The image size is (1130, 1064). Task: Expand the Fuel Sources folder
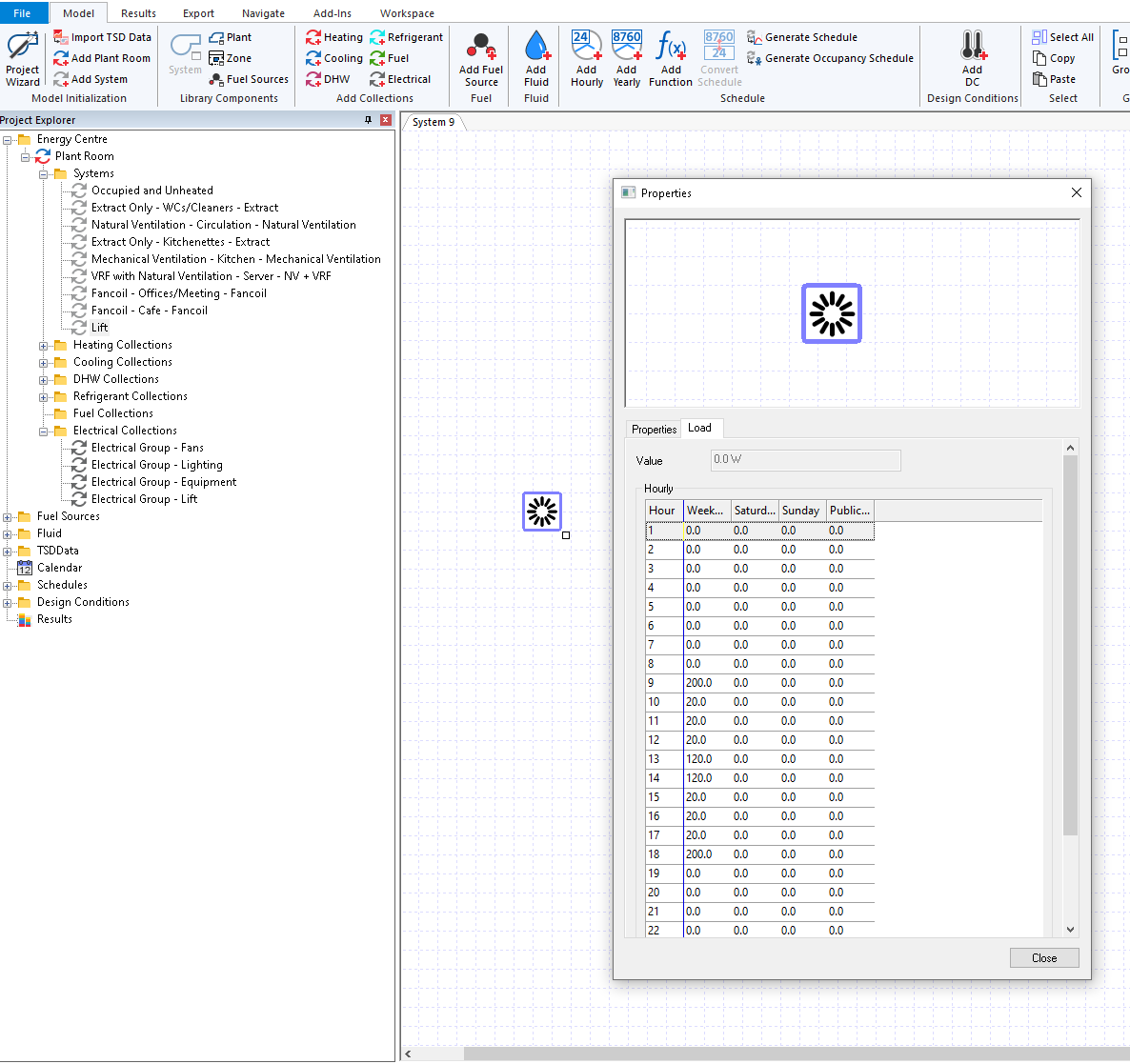coord(8,517)
